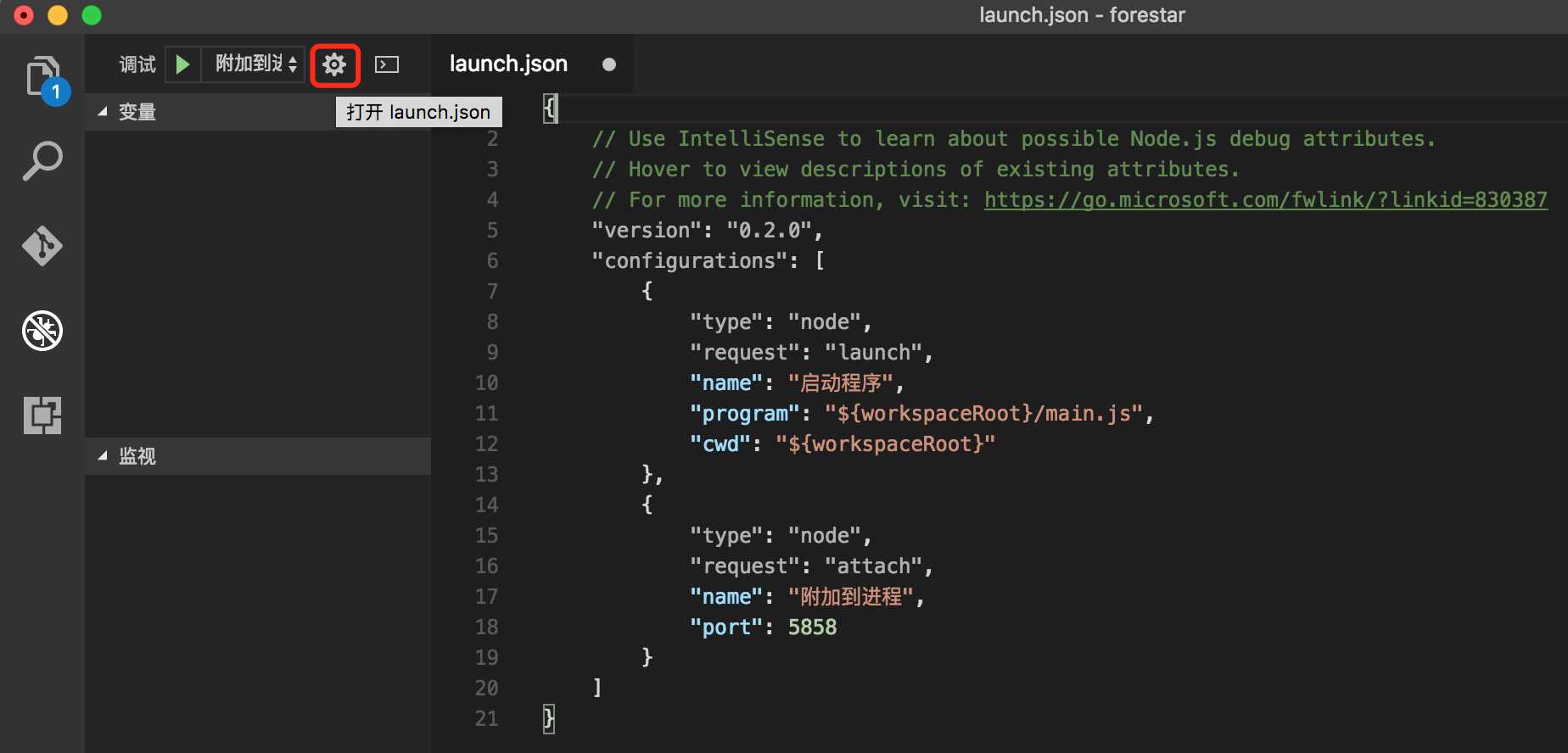Click the green macOS zoom button
This screenshot has width=1568, height=753.
tap(92, 15)
